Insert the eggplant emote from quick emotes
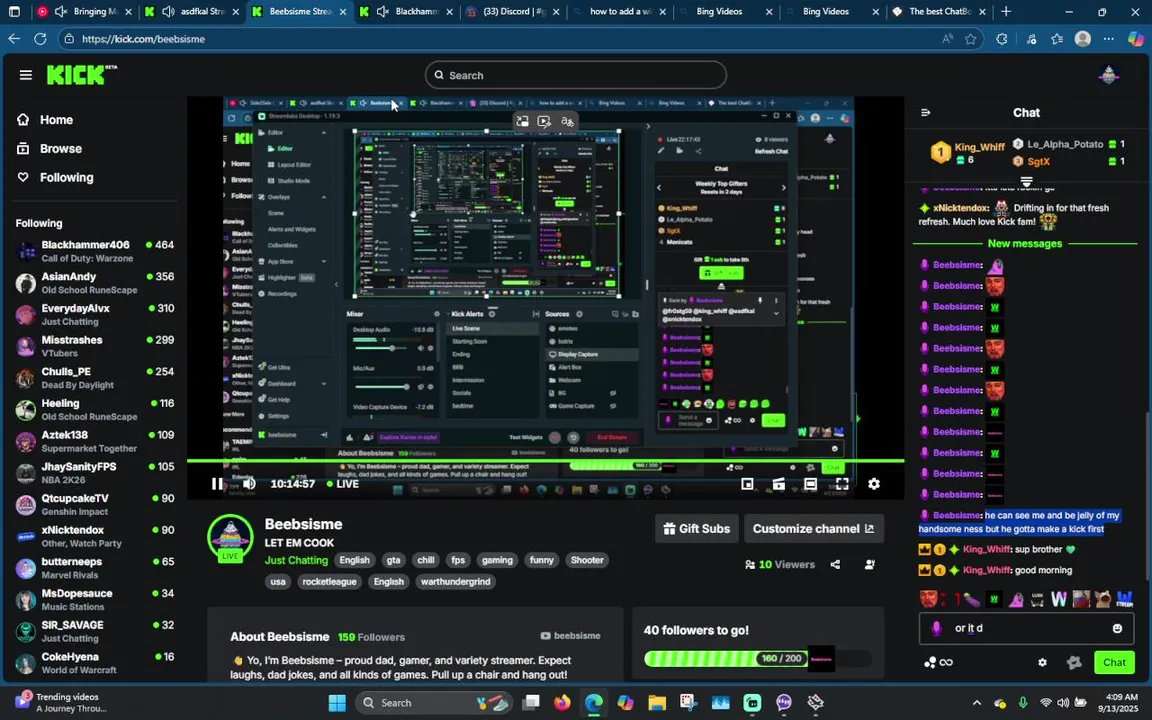 [x=972, y=600]
